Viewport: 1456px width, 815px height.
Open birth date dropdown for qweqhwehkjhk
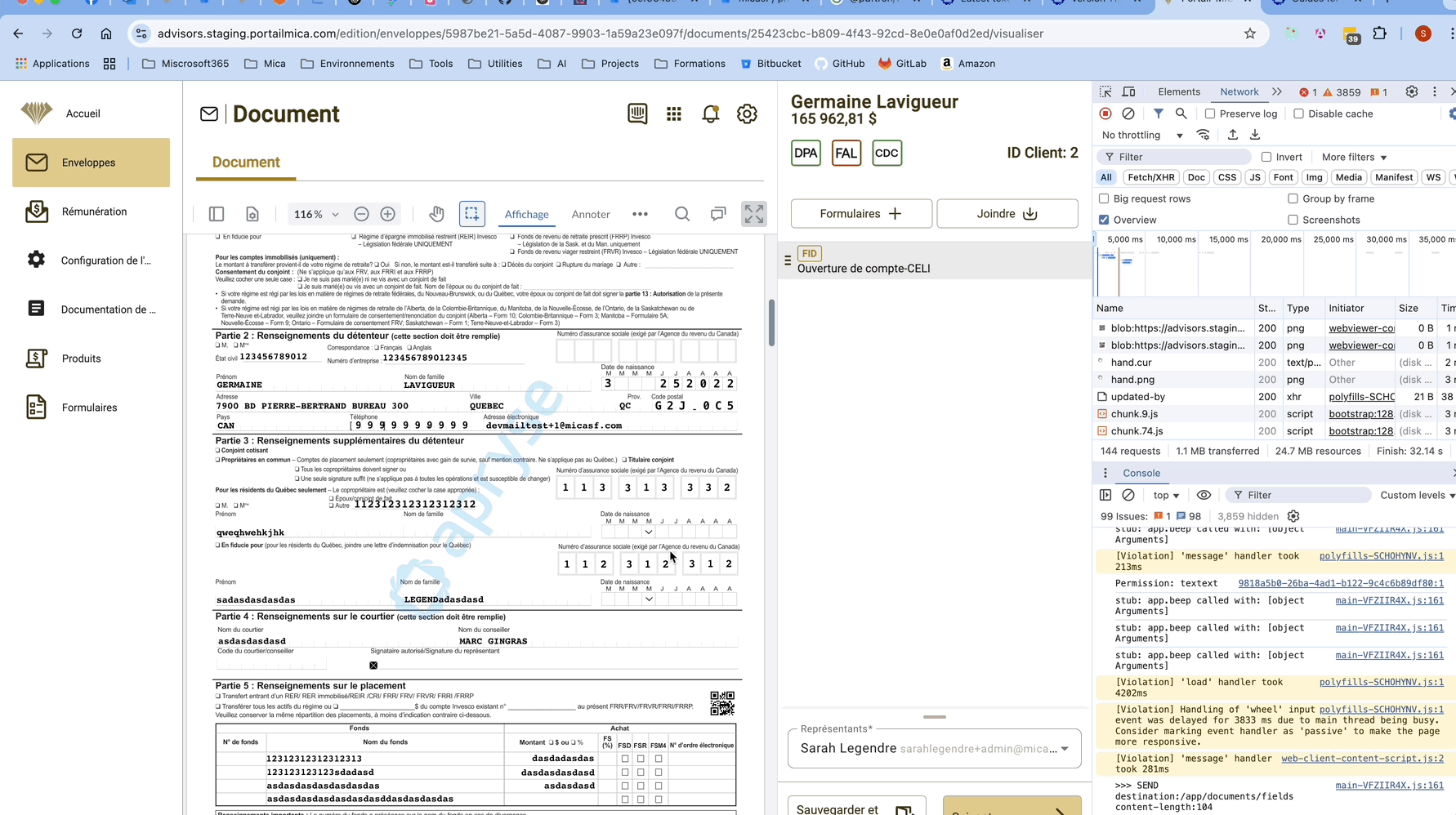649,532
